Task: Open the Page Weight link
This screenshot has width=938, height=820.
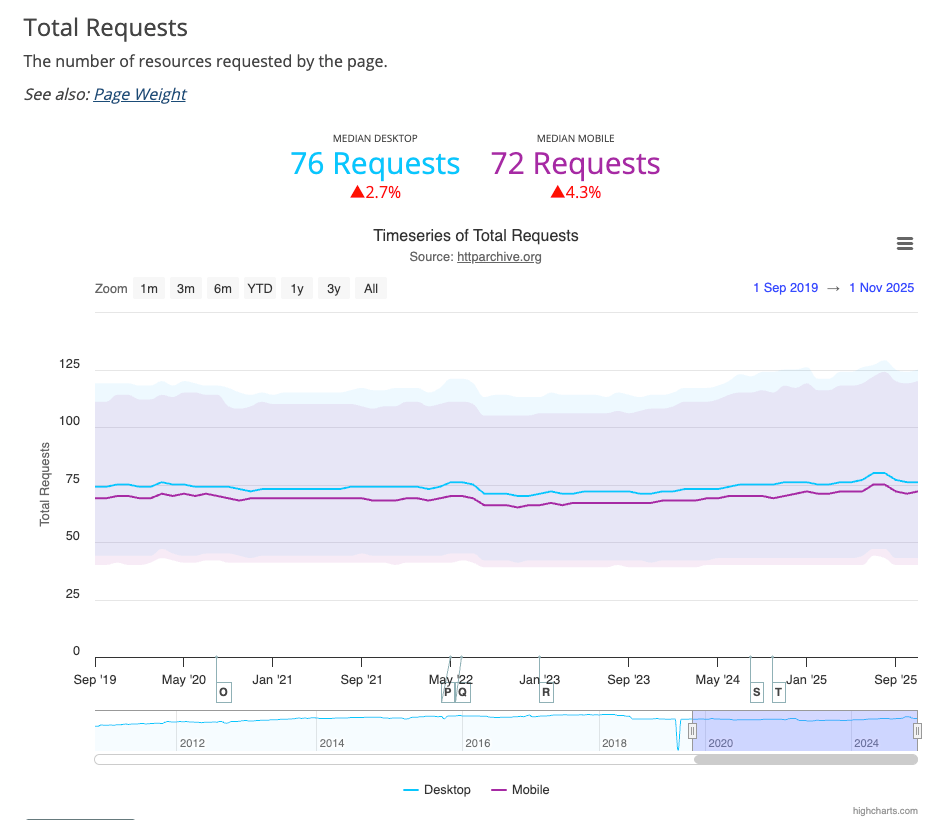Action: [140, 94]
